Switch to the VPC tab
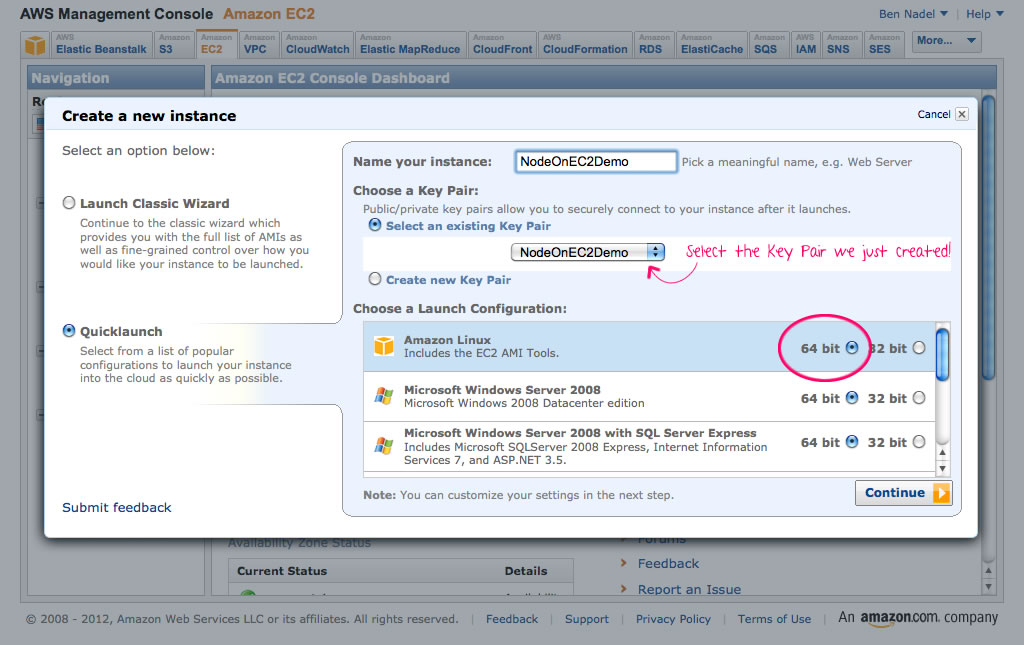This screenshot has height=645, width=1024. point(259,44)
